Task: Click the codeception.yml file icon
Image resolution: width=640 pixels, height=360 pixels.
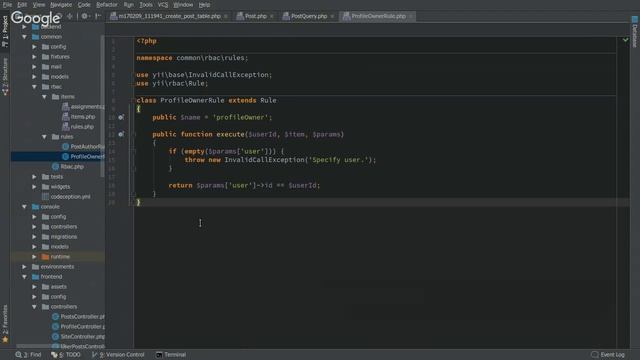Action: pos(45,197)
